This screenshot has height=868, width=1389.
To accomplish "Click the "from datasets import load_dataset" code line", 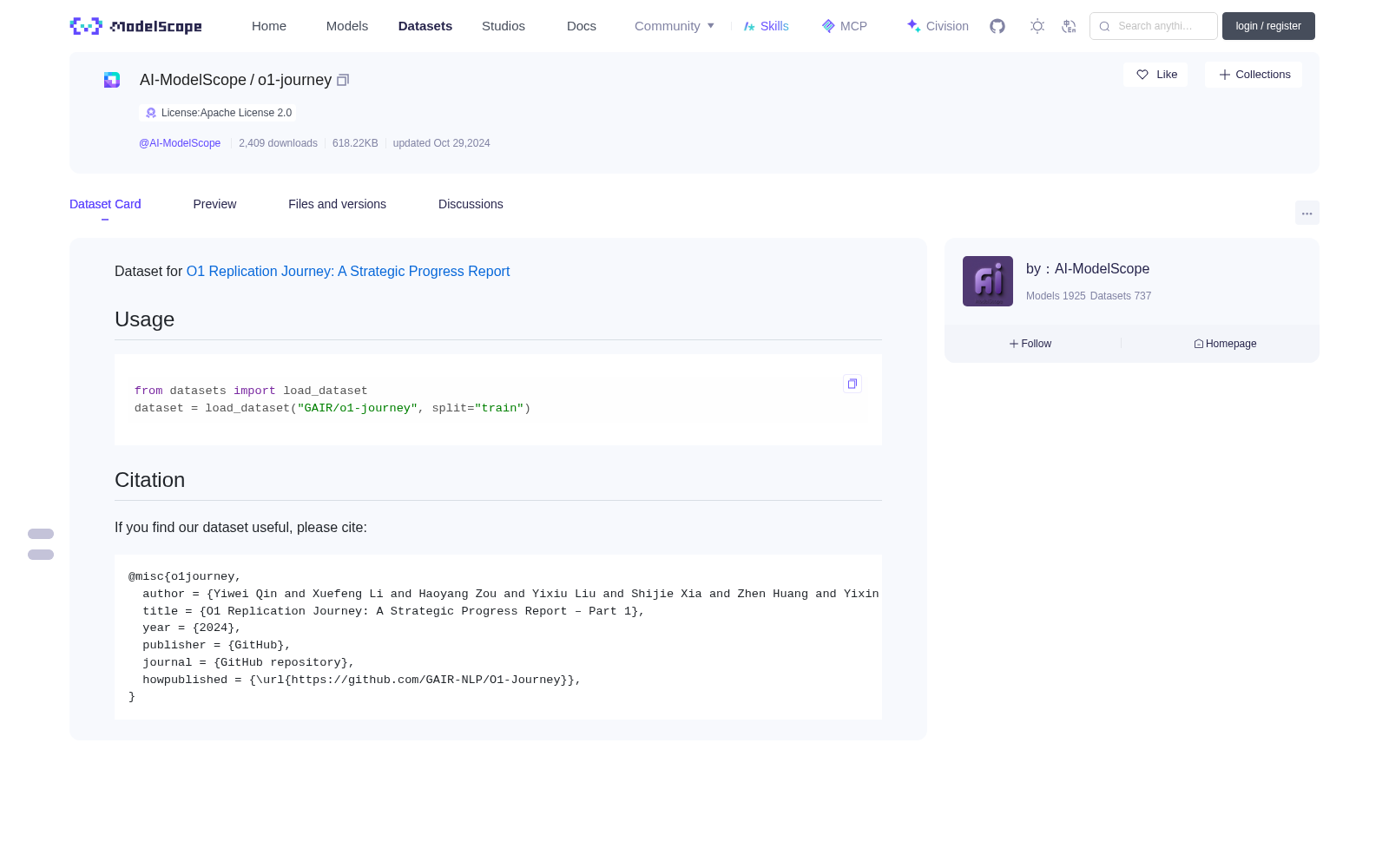I will (251, 391).
